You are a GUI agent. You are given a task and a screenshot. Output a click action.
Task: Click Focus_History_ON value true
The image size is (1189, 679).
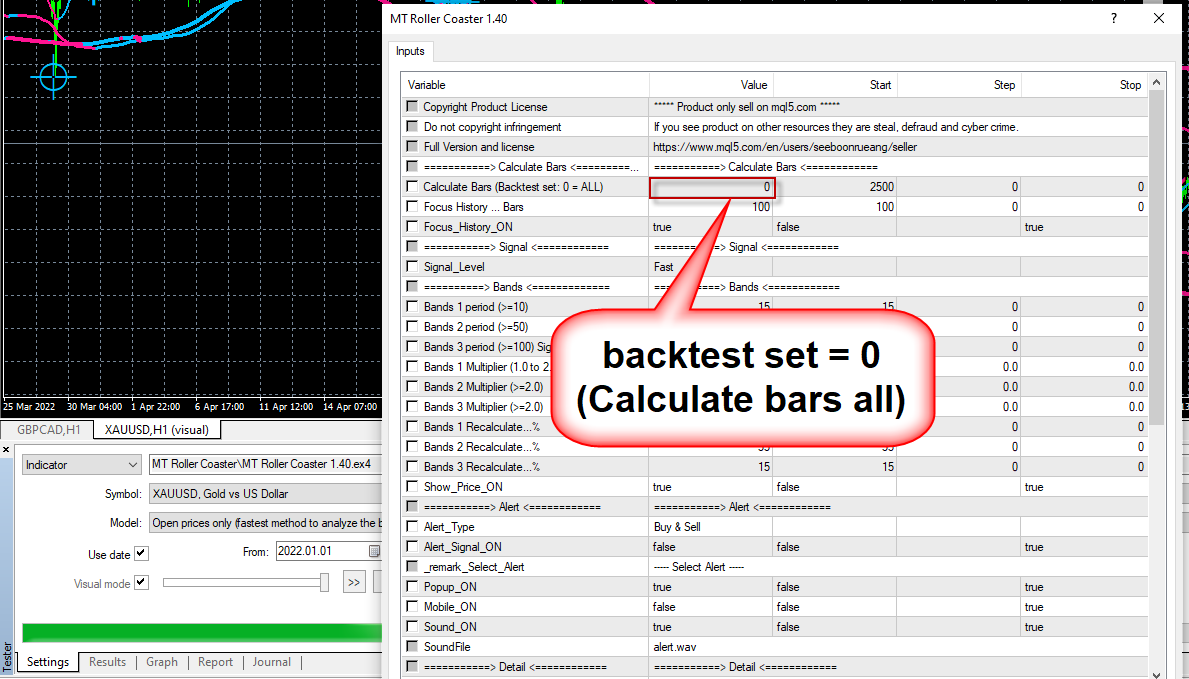tap(662, 226)
